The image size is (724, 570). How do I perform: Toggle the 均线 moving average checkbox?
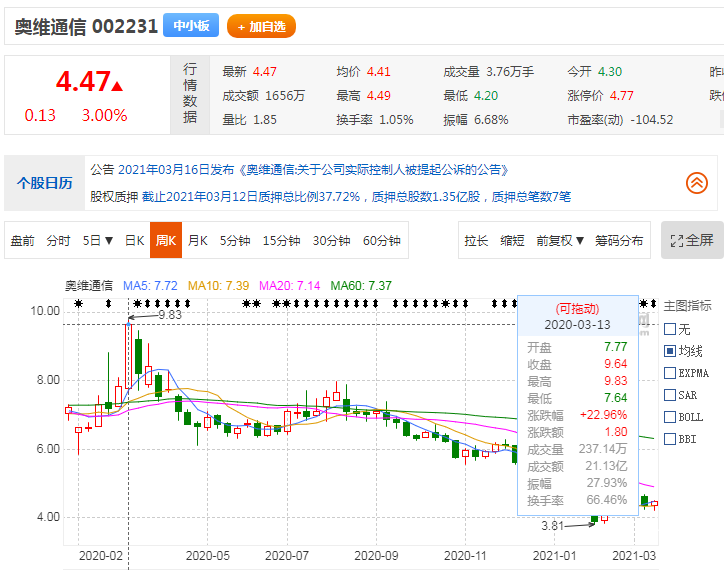coord(669,351)
